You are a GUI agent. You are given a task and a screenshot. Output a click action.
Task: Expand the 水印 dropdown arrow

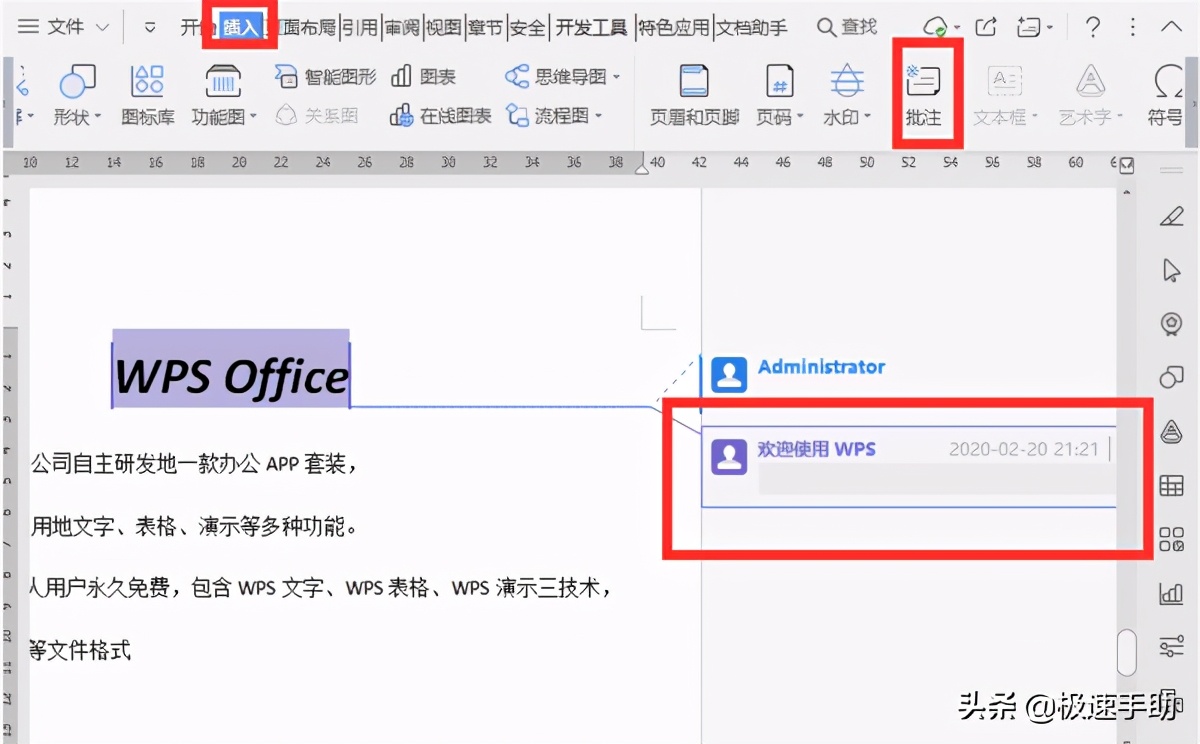click(867, 117)
